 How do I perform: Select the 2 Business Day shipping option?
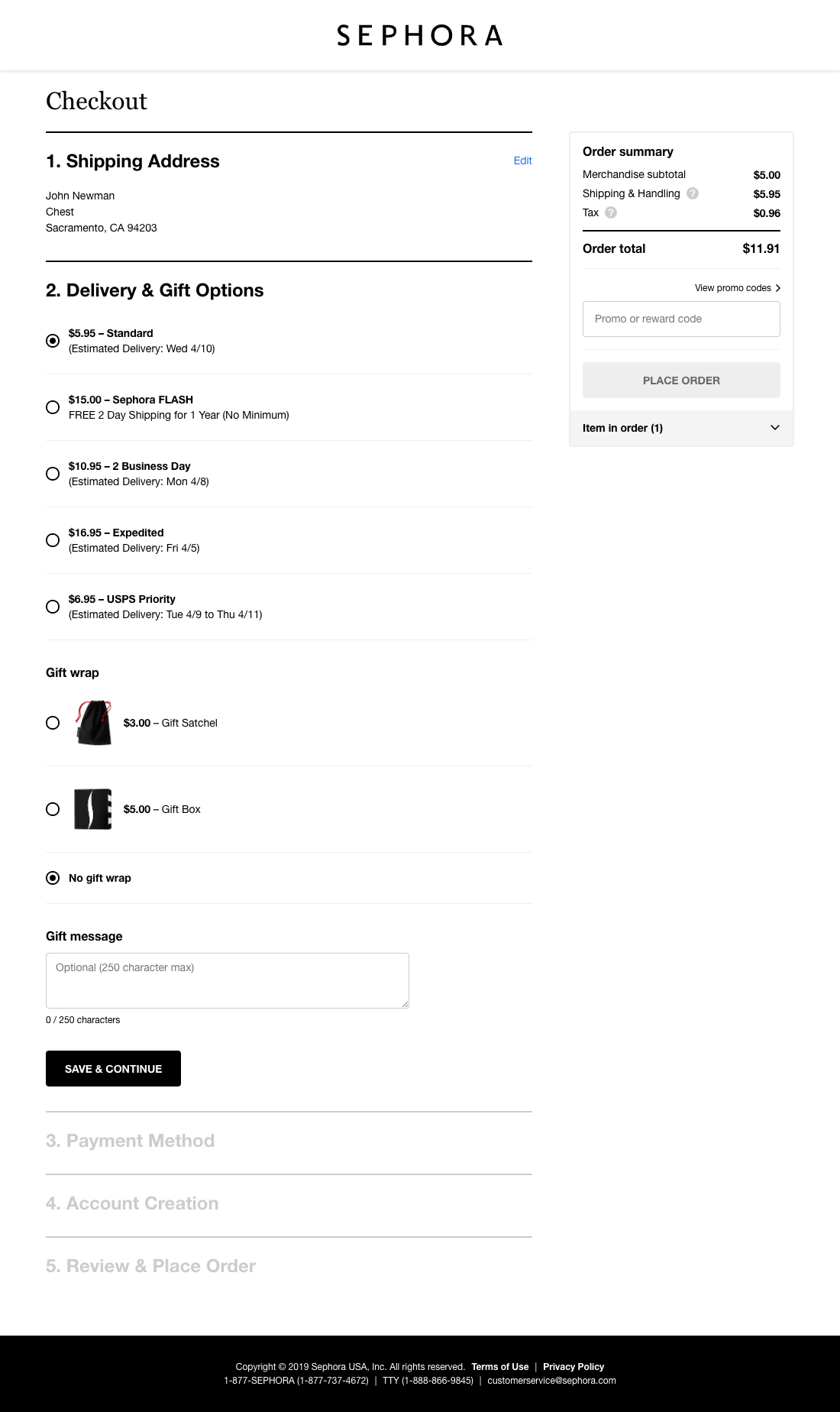pos(53,474)
